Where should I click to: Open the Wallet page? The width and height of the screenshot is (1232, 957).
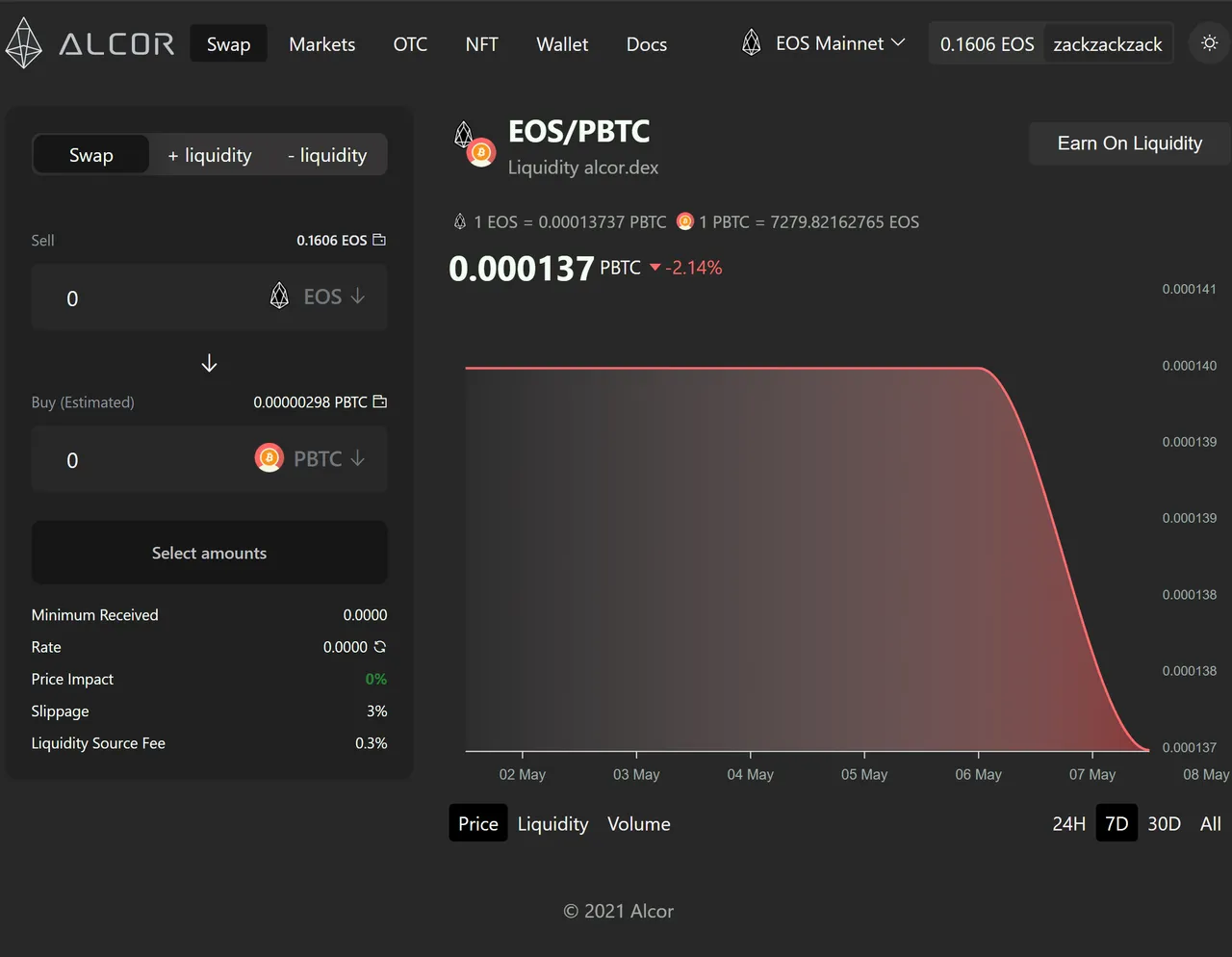[562, 44]
